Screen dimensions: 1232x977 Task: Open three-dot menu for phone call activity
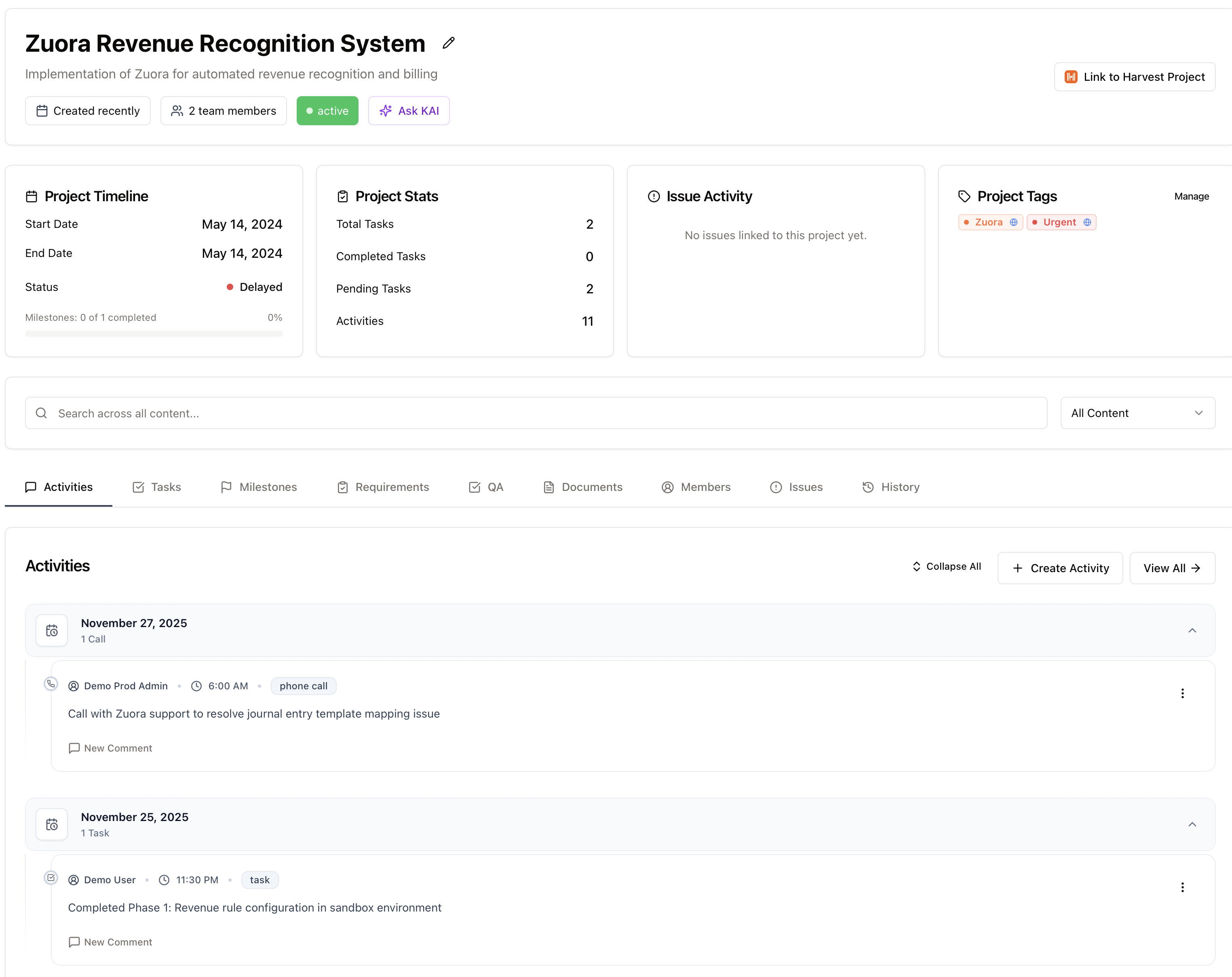tap(1182, 693)
